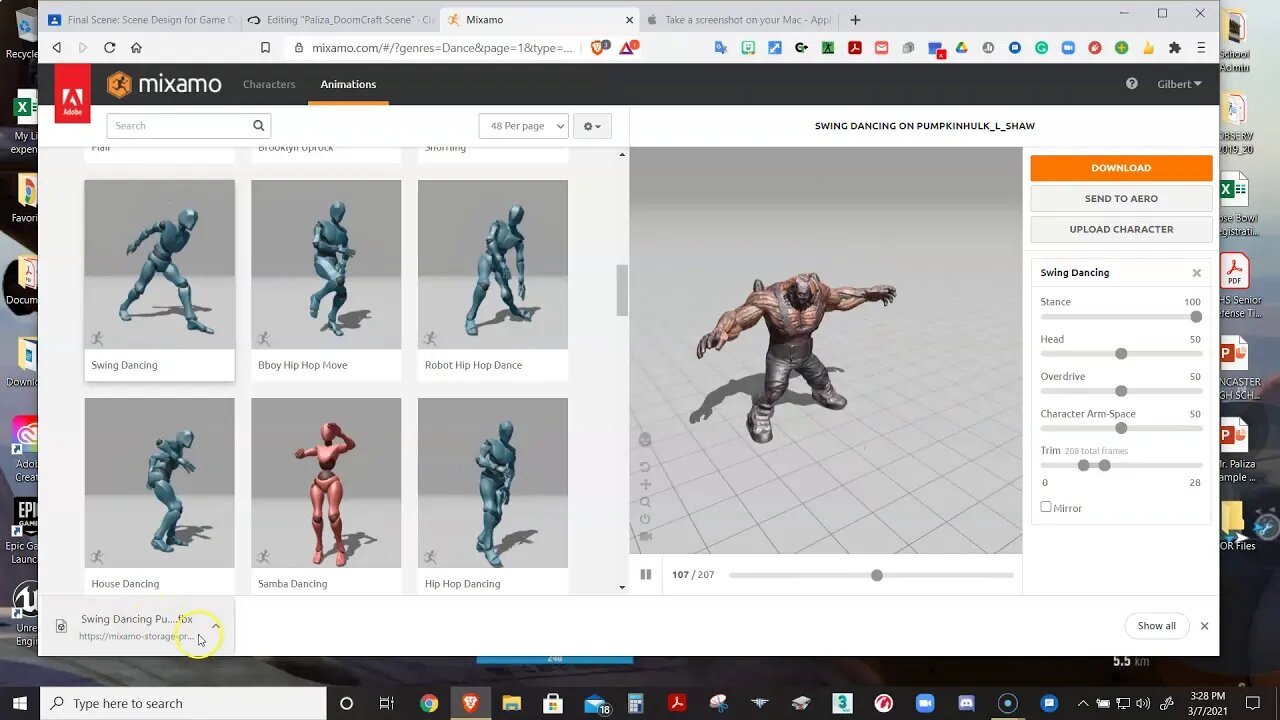Viewport: 1280px width, 720px height.
Task: Select the Hip Hop Dancing thumbnail
Action: pos(493,483)
